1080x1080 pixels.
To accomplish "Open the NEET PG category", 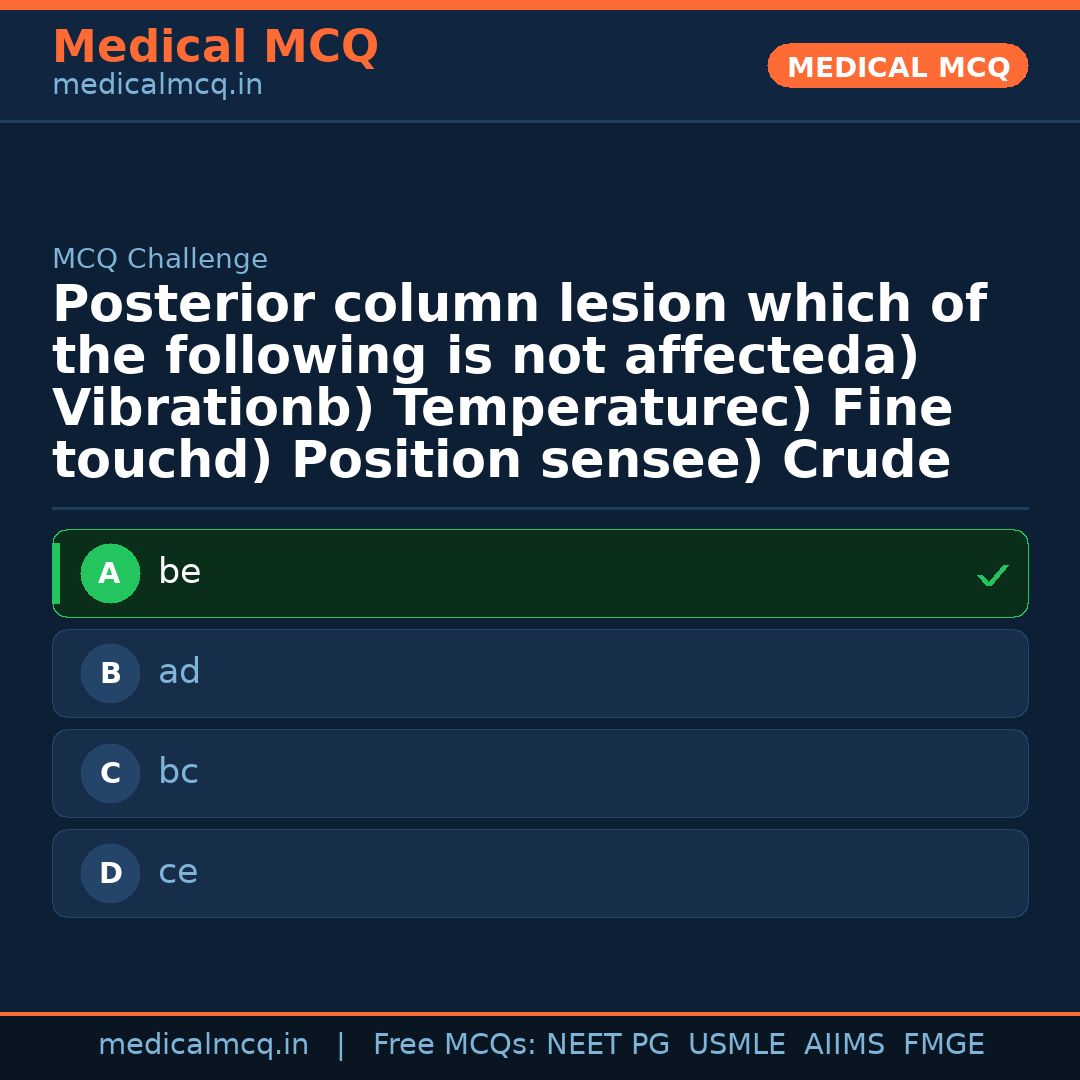I will 607,1044.
